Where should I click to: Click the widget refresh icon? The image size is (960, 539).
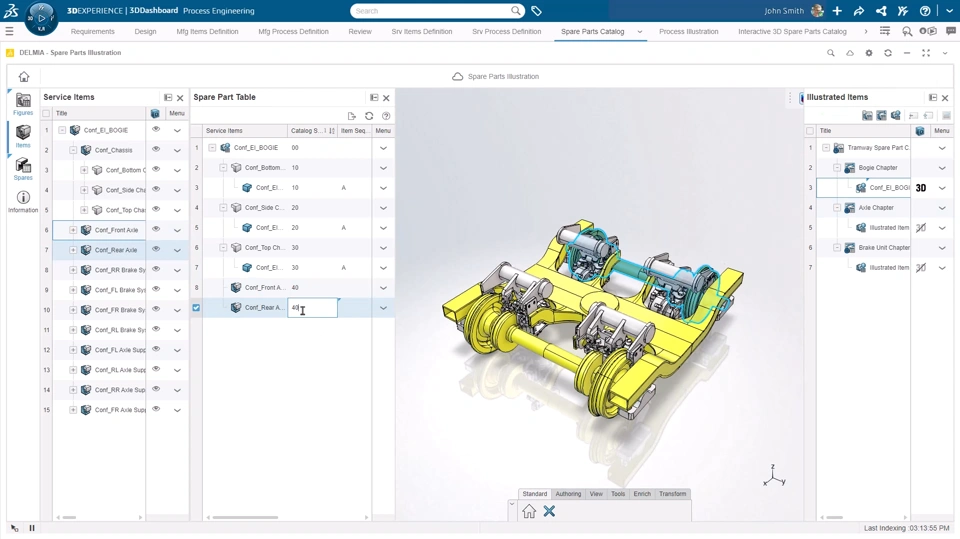(888, 53)
